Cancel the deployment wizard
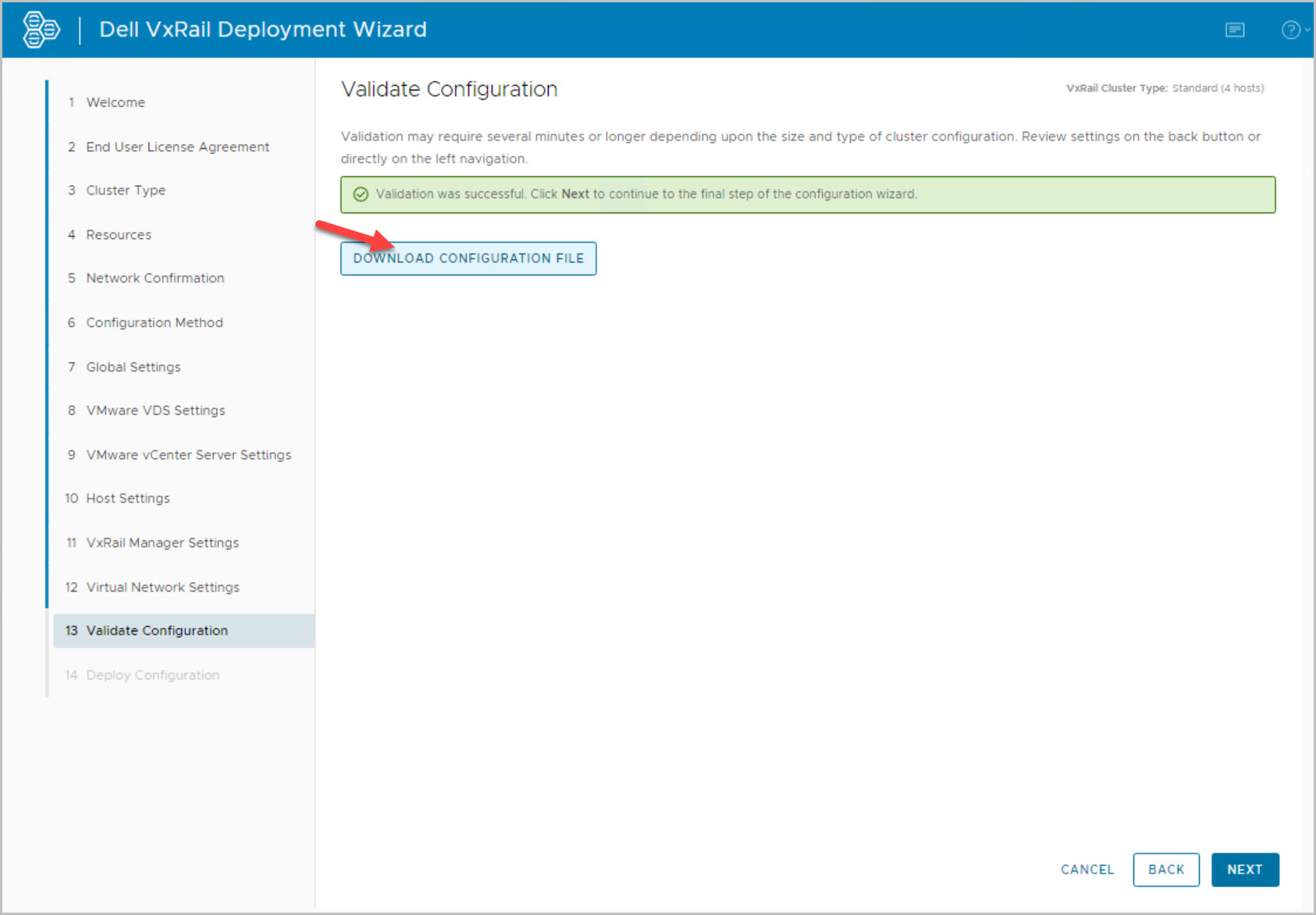The width and height of the screenshot is (1316, 915). (x=1087, y=870)
